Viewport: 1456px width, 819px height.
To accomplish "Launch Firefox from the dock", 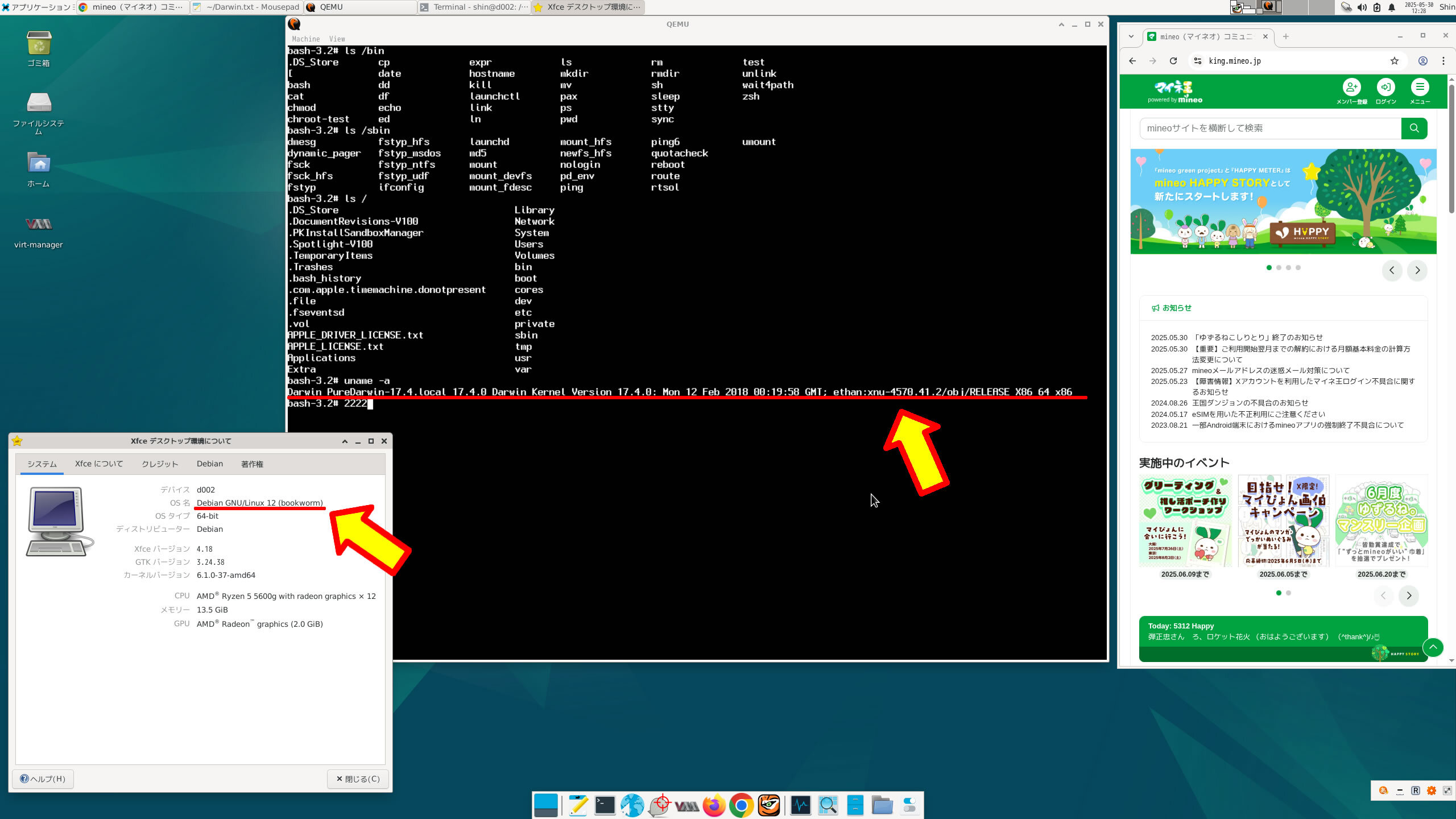I will tap(714, 805).
